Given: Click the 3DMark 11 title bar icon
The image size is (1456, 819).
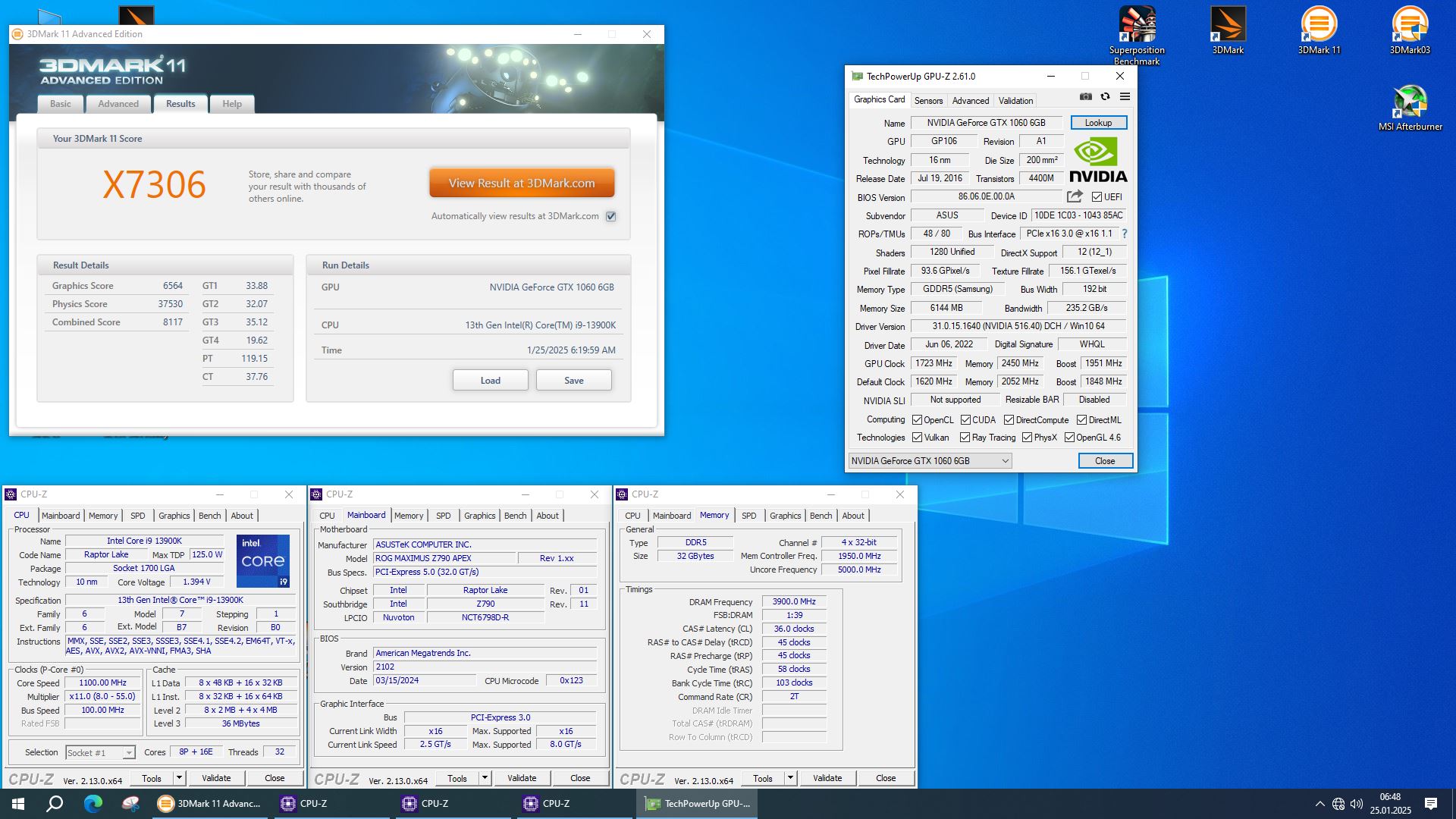Looking at the screenshot, I should tap(18, 34).
